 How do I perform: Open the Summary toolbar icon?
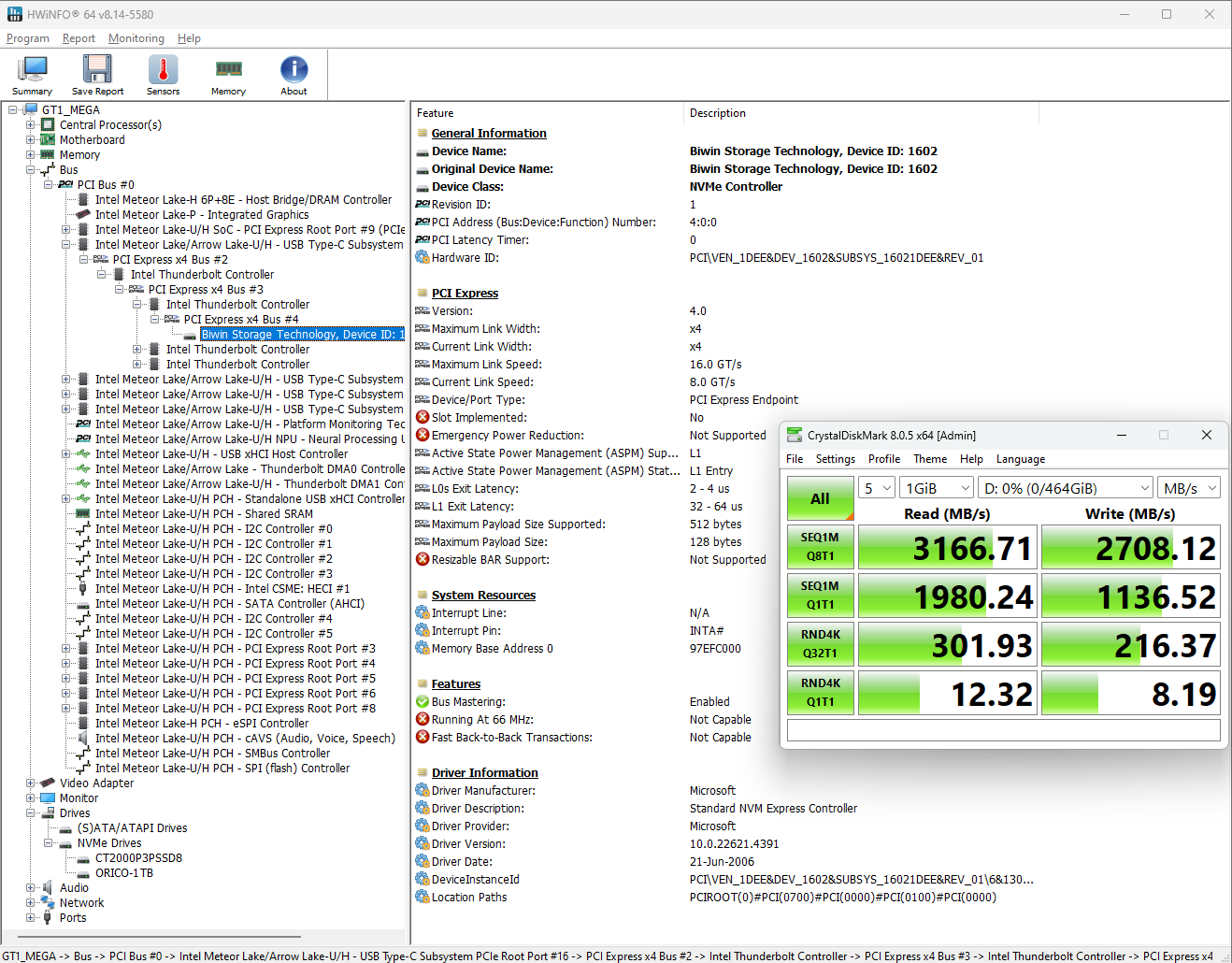click(x=33, y=75)
